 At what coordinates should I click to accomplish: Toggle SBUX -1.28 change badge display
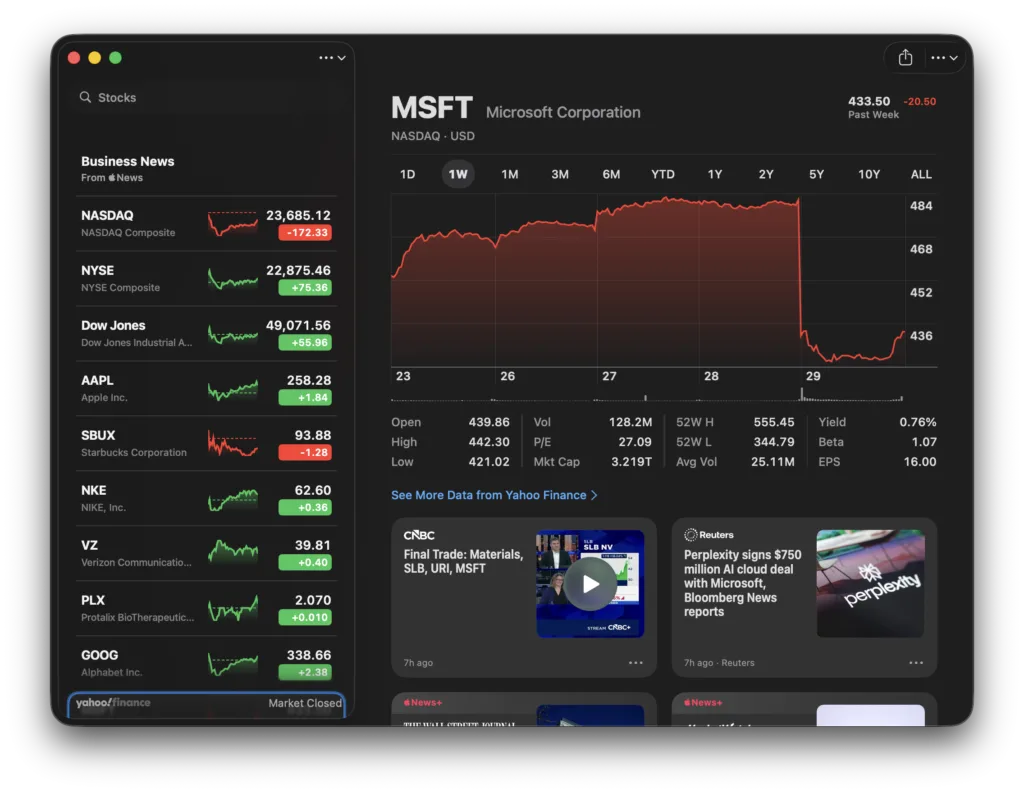point(305,452)
